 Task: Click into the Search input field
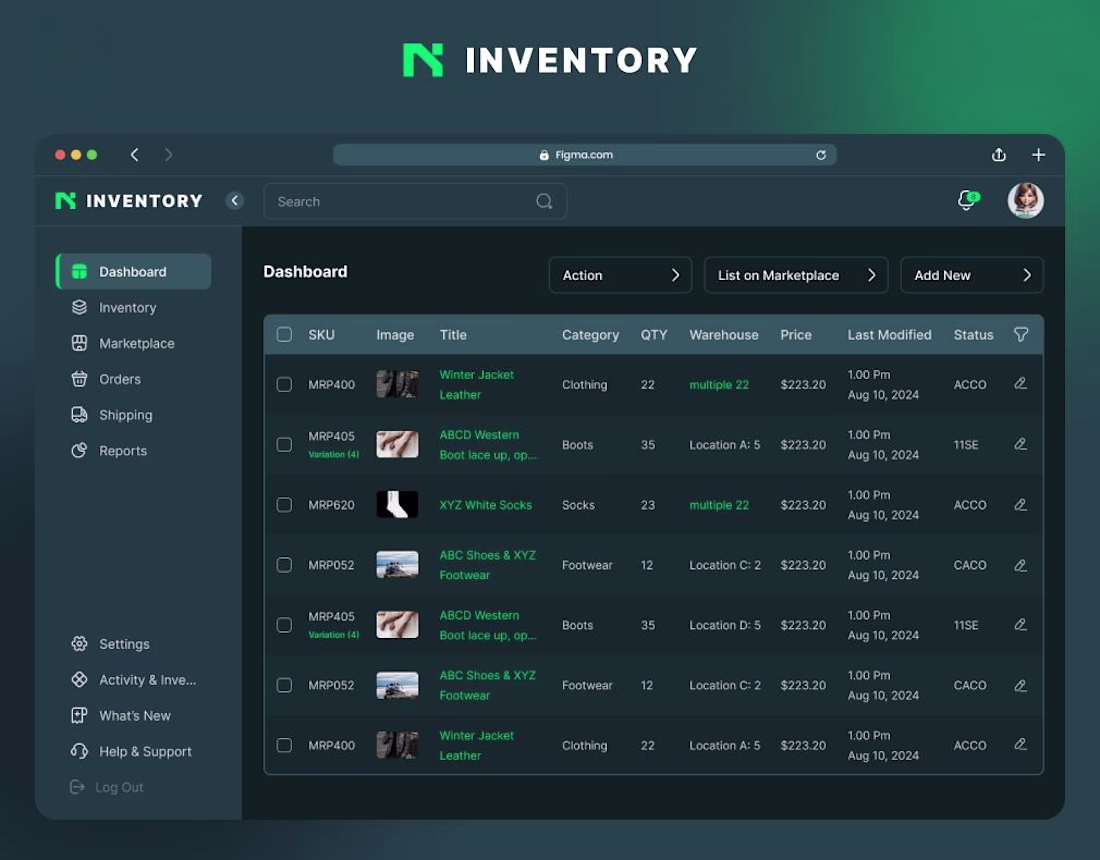coord(415,201)
